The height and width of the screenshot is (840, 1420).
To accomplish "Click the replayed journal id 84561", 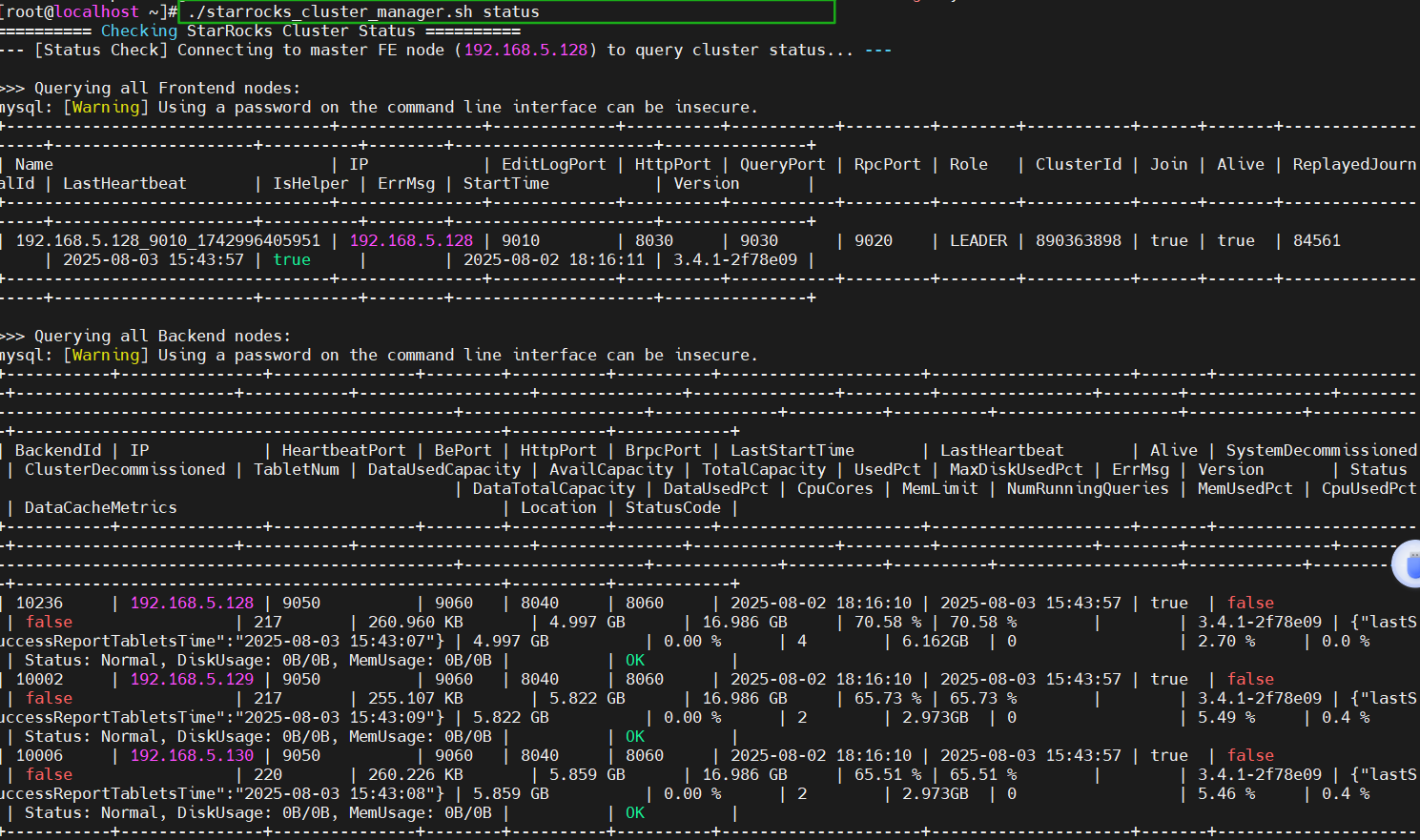I will coord(1317,240).
